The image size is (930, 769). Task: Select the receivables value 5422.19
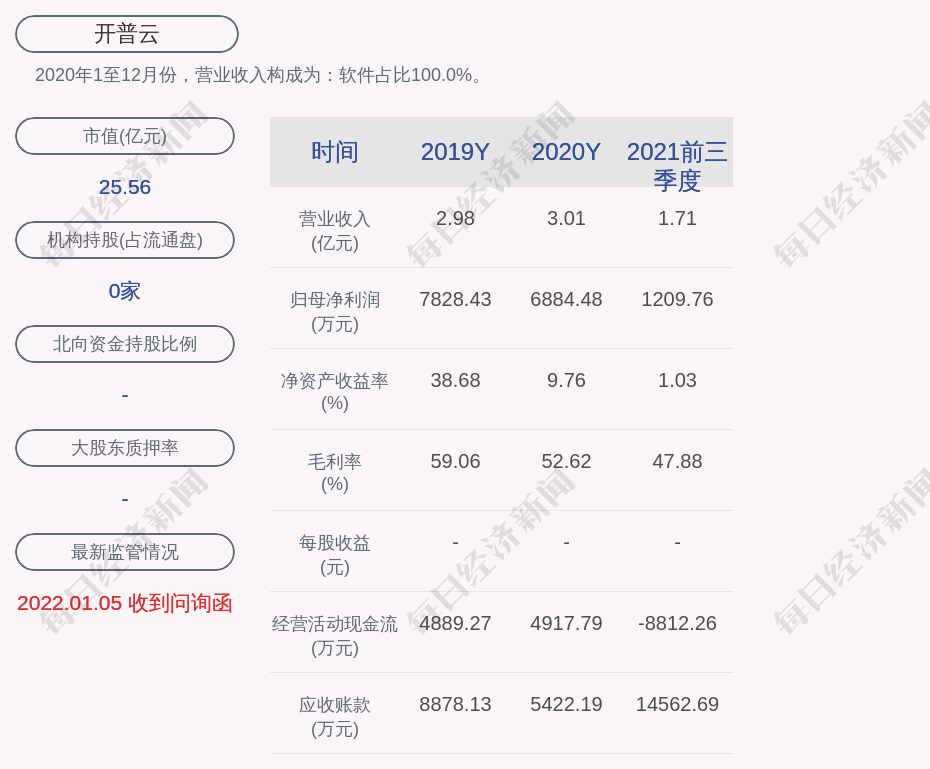click(566, 704)
